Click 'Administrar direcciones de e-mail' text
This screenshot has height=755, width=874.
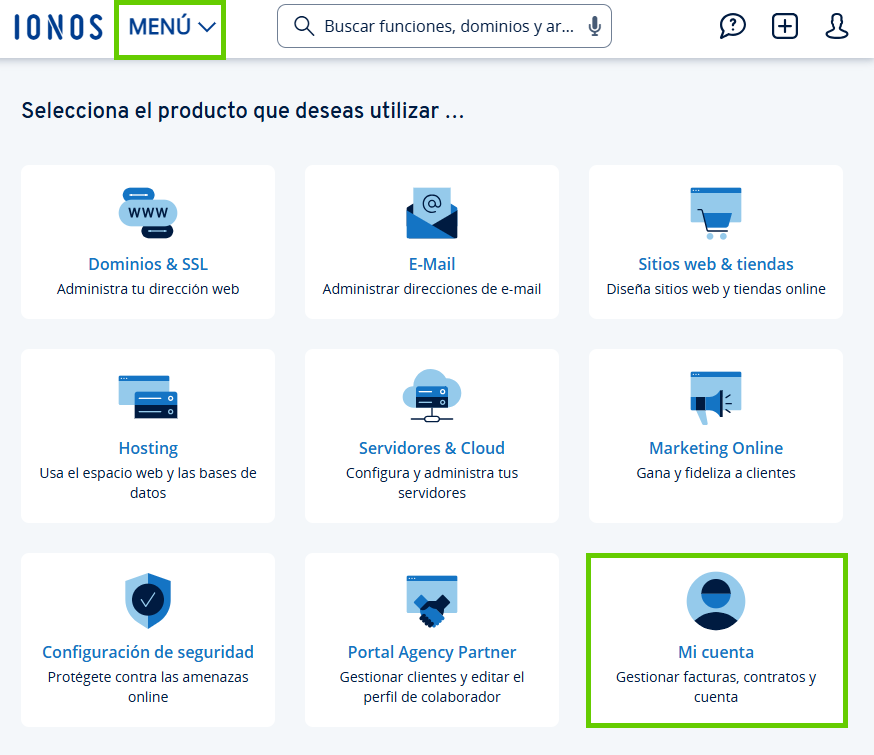[432, 289]
